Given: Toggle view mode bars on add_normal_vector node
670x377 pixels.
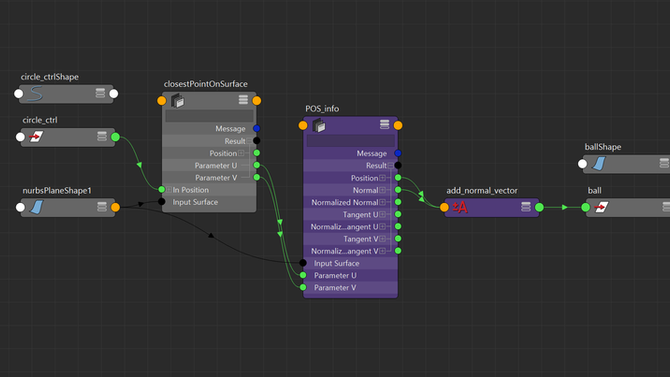Looking at the screenshot, I should click(x=526, y=207).
